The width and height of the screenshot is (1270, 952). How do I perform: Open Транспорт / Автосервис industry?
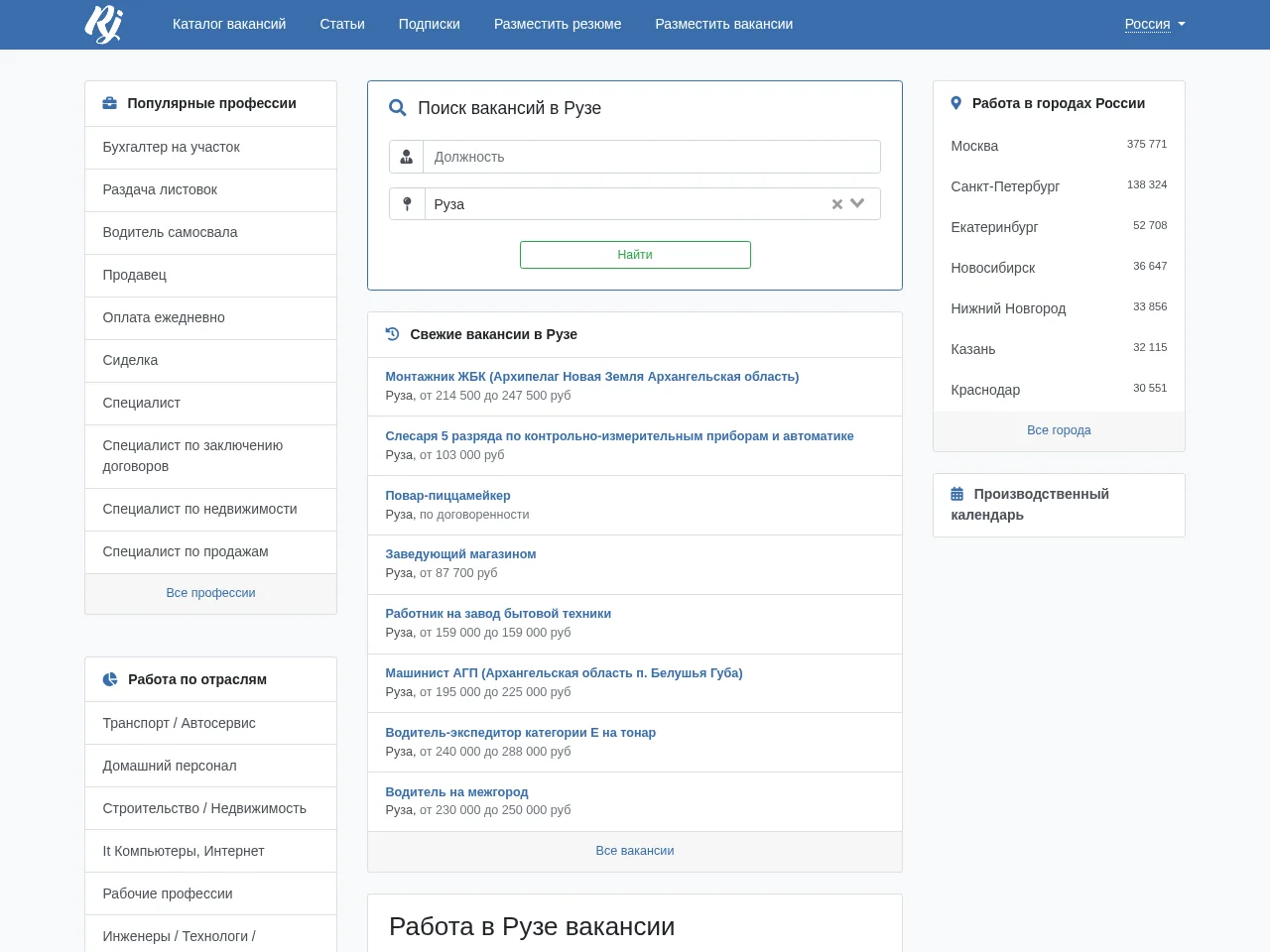(x=210, y=723)
